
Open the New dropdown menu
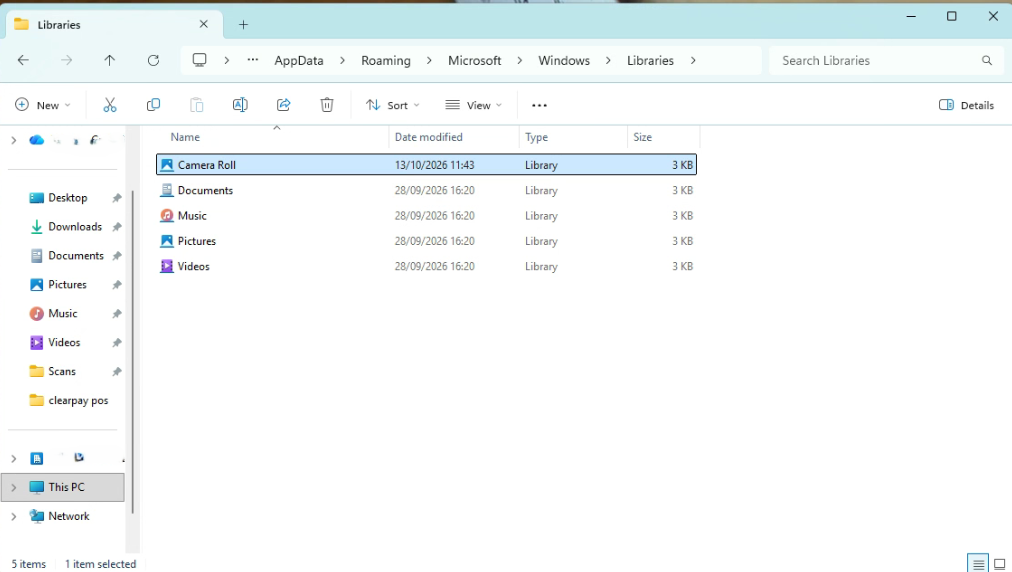coord(43,105)
